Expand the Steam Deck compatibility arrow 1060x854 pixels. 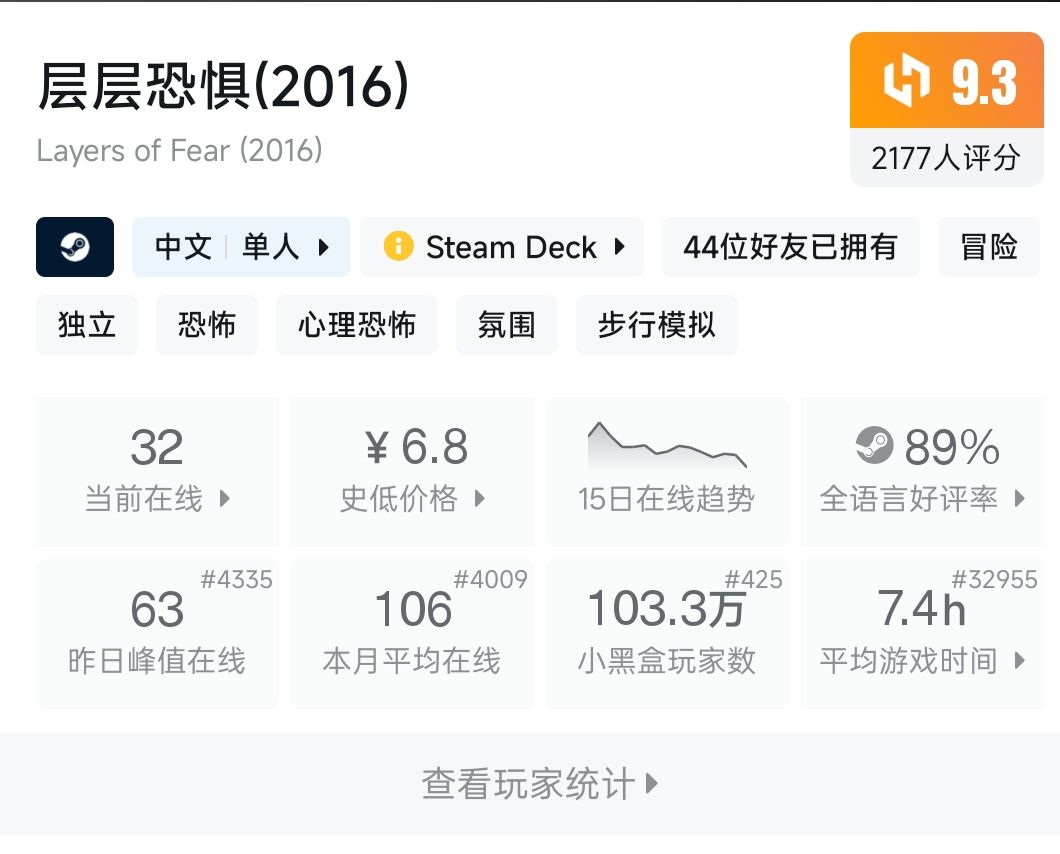point(620,247)
